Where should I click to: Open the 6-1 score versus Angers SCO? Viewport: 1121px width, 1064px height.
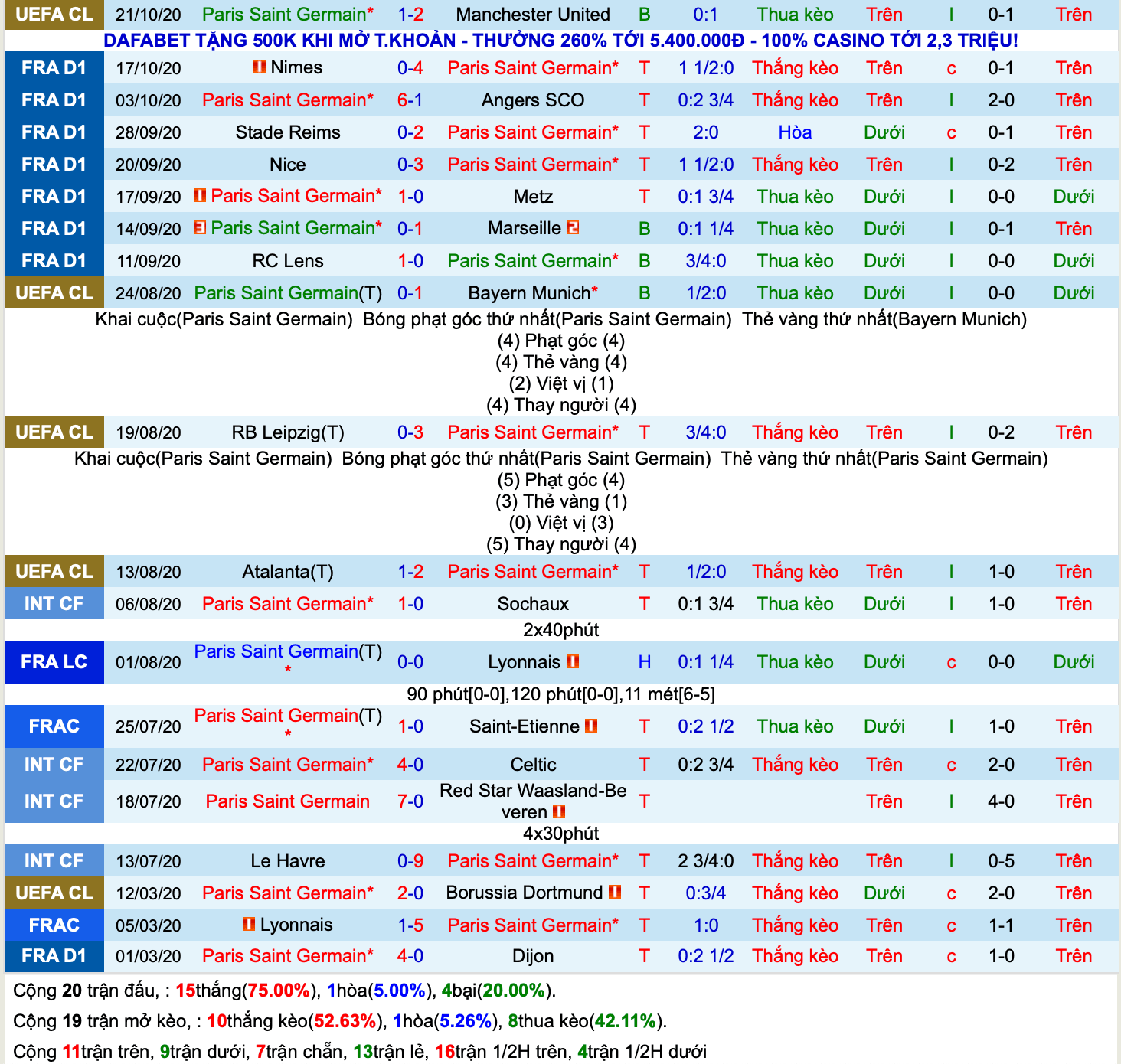(x=410, y=100)
